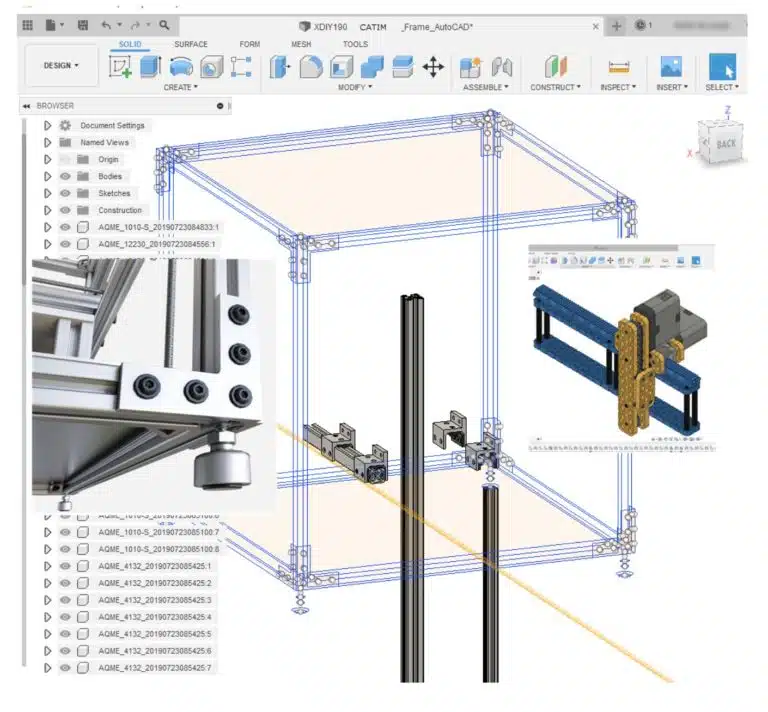
Task: Click the Save disk icon
Action: coord(83,25)
